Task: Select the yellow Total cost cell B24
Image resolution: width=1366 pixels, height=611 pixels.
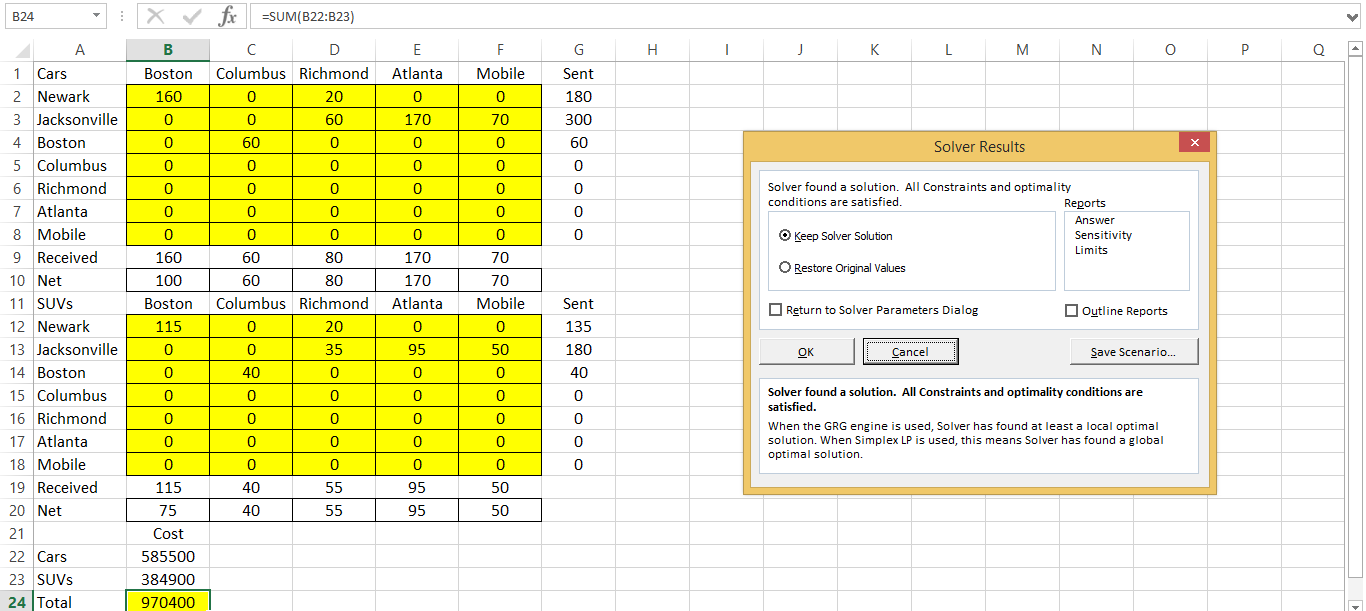Action: tap(167, 602)
